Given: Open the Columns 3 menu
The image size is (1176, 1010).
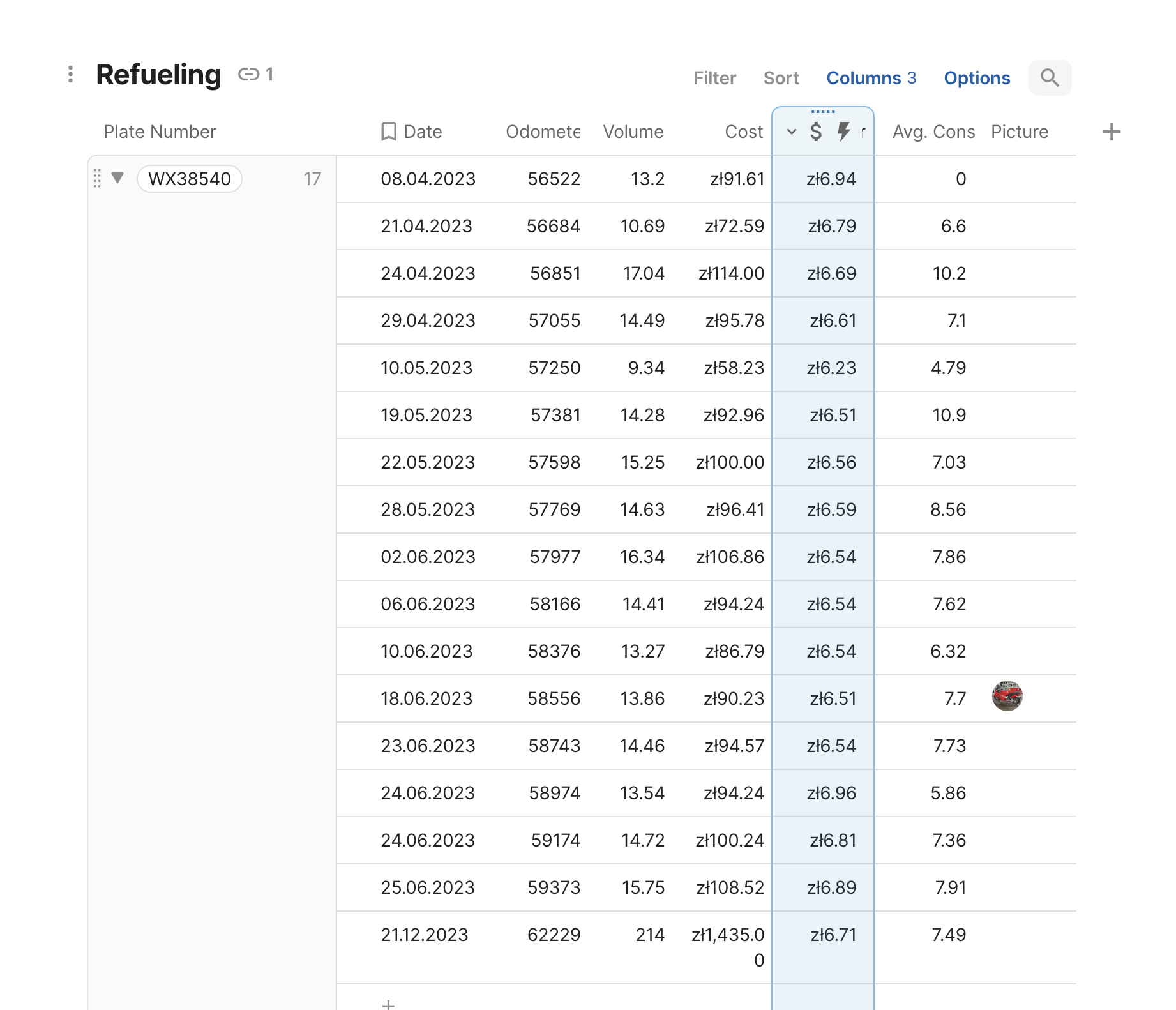Looking at the screenshot, I should click(871, 78).
